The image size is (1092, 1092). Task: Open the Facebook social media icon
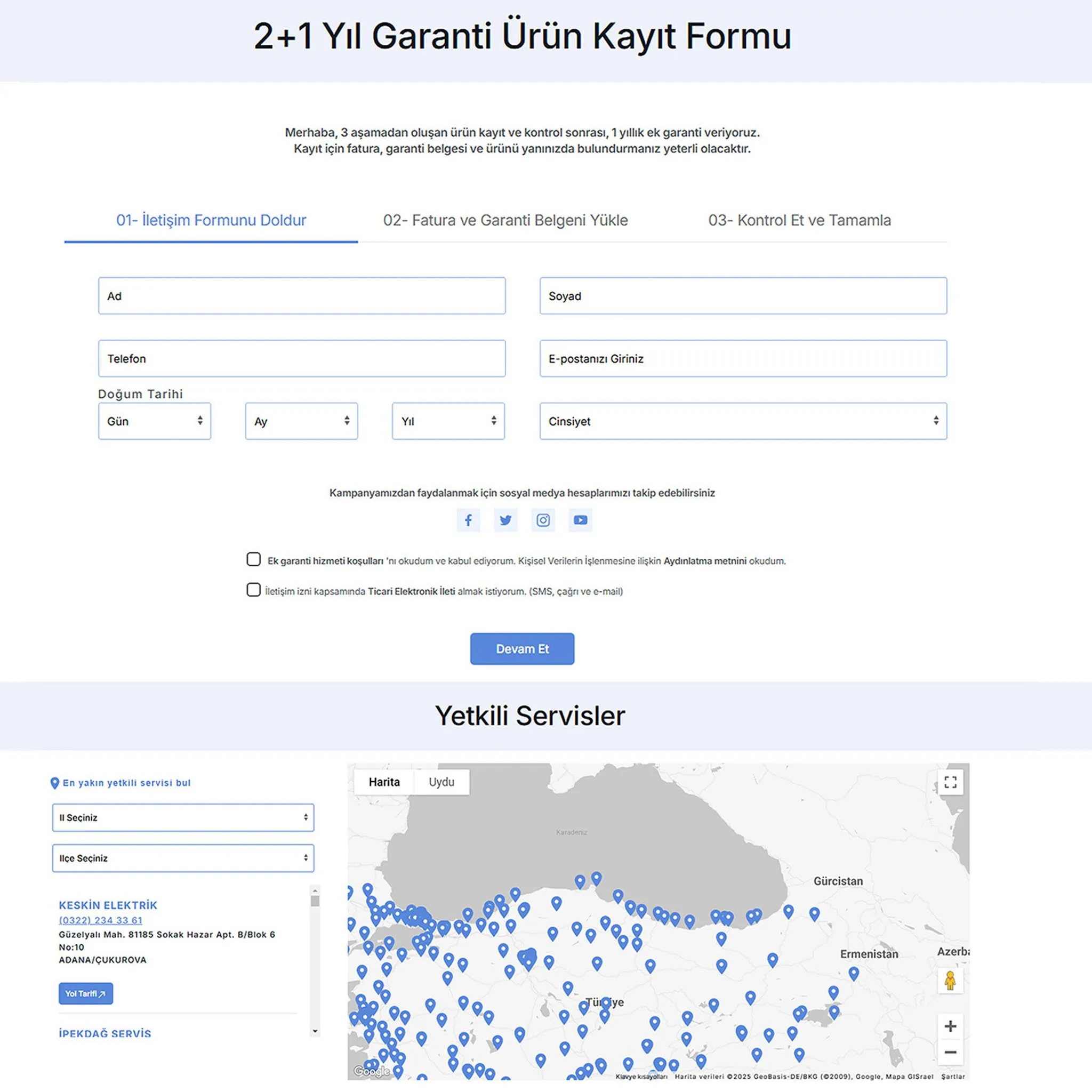(468, 520)
